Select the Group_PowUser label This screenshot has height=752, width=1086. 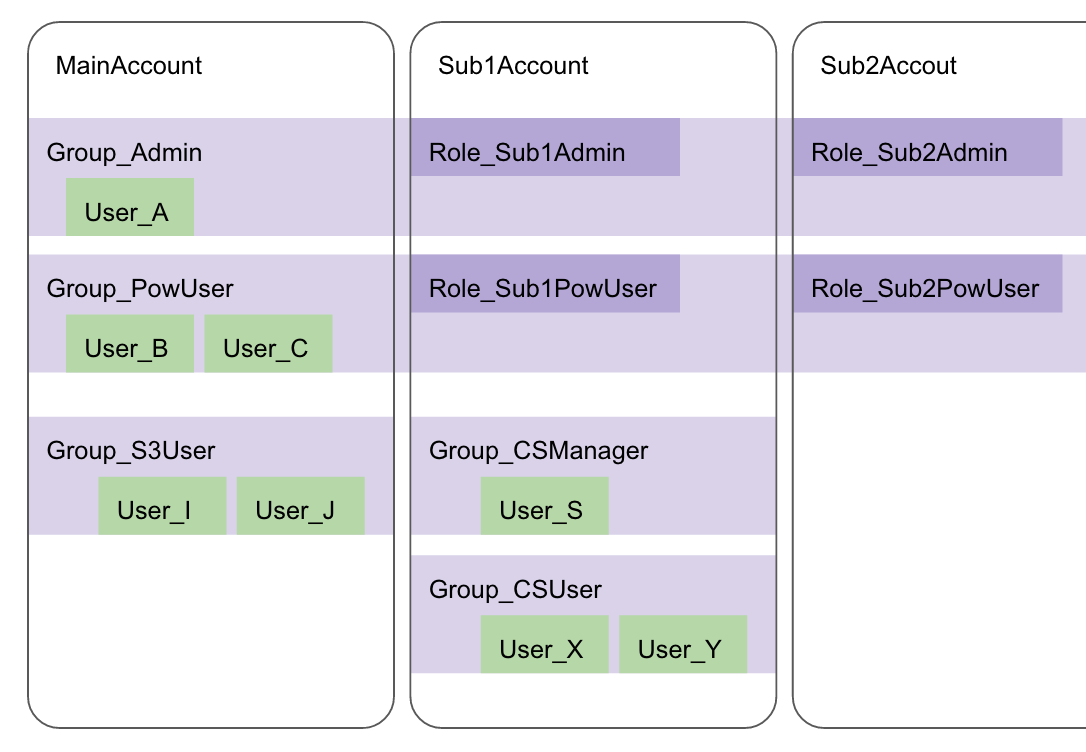pos(140,289)
